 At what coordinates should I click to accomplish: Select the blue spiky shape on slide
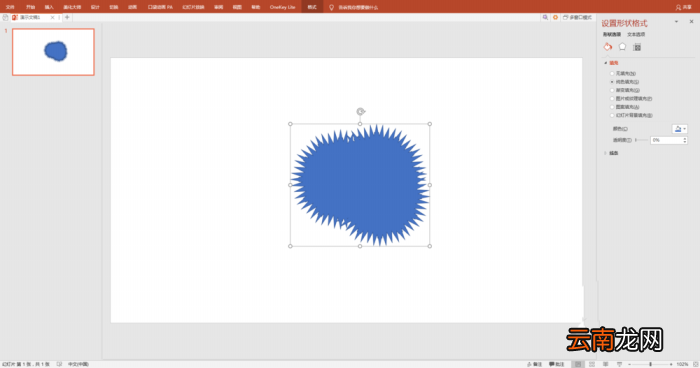(x=360, y=185)
